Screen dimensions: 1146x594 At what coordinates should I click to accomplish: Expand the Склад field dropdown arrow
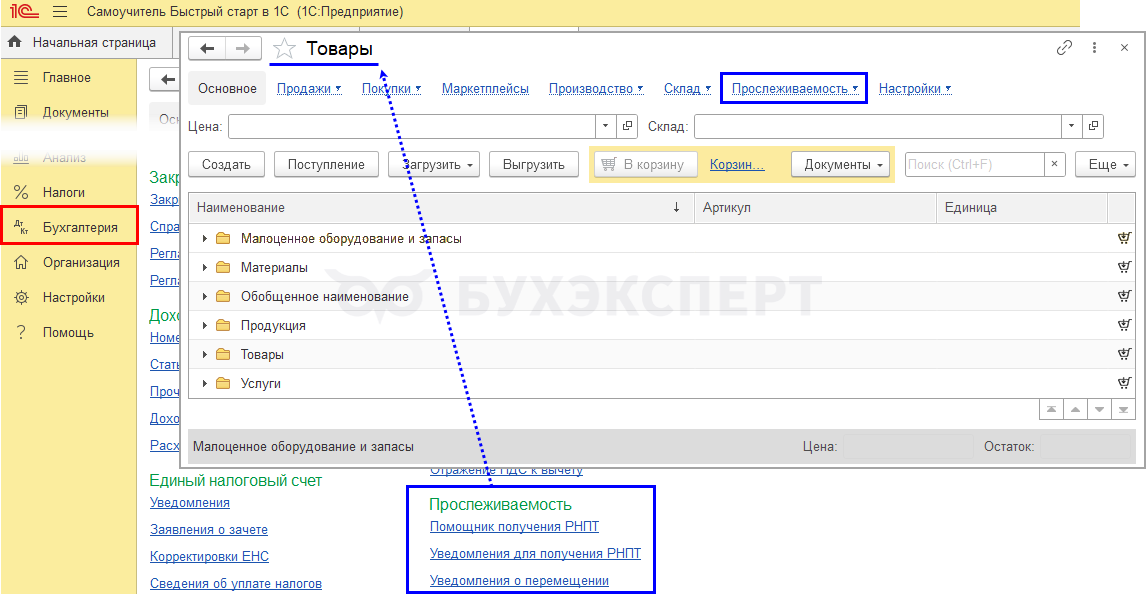coord(1071,126)
